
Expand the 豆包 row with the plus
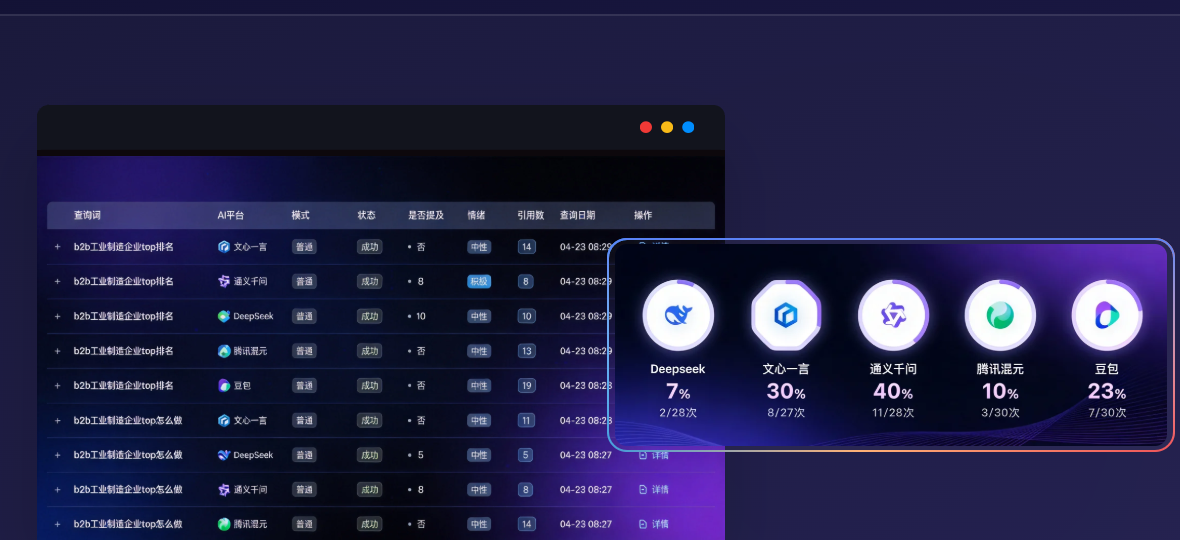coord(57,385)
